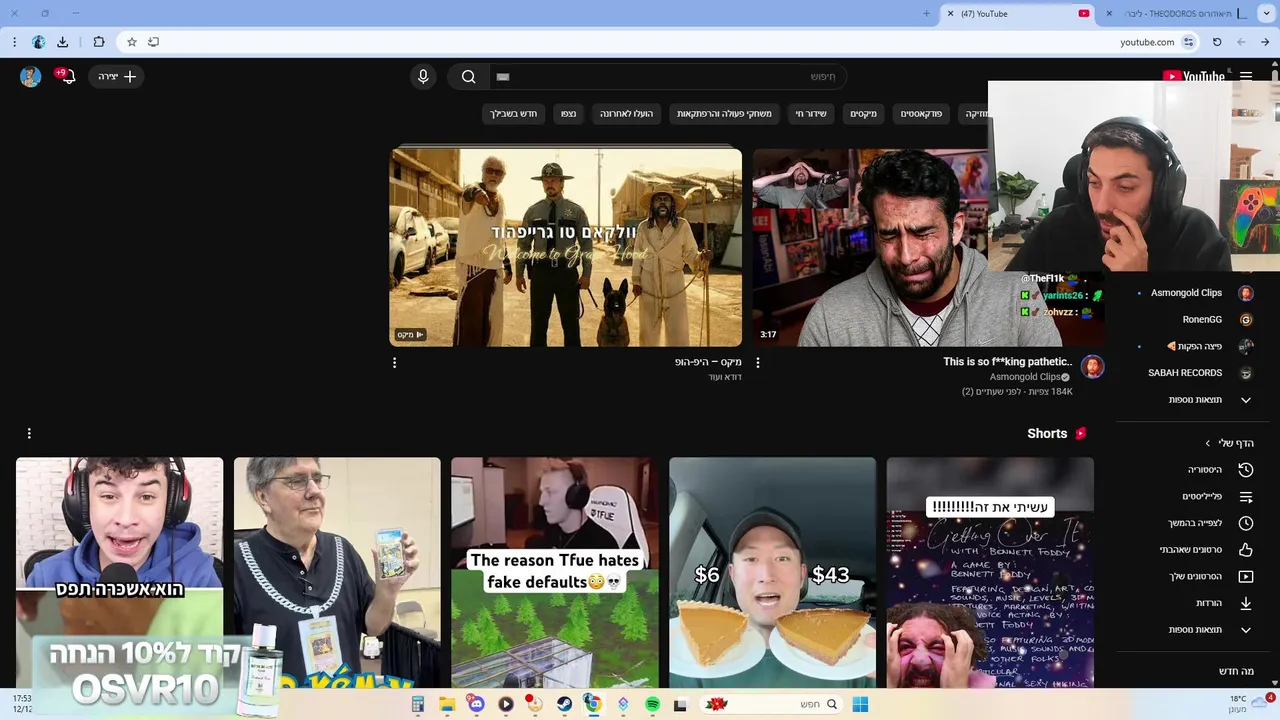Open the Shorts section three-dot menu
The width and height of the screenshot is (1280, 720).
[29, 433]
